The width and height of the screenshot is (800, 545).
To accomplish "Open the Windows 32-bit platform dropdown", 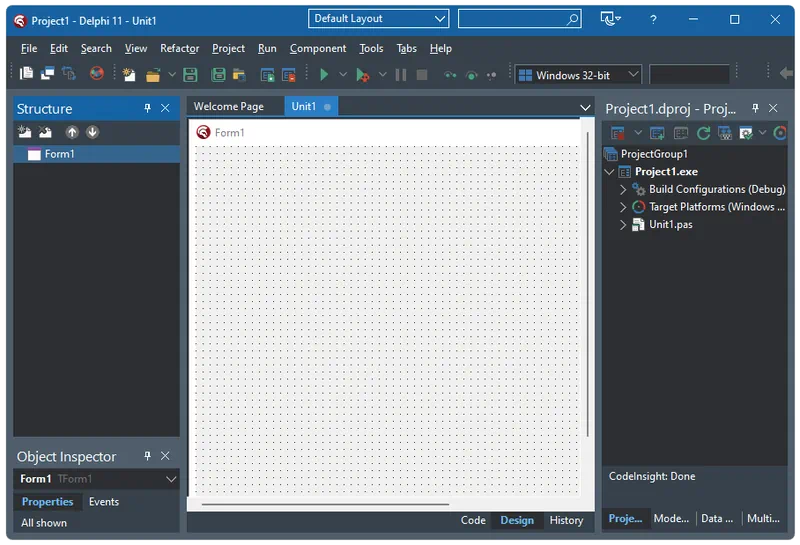I will (578, 75).
